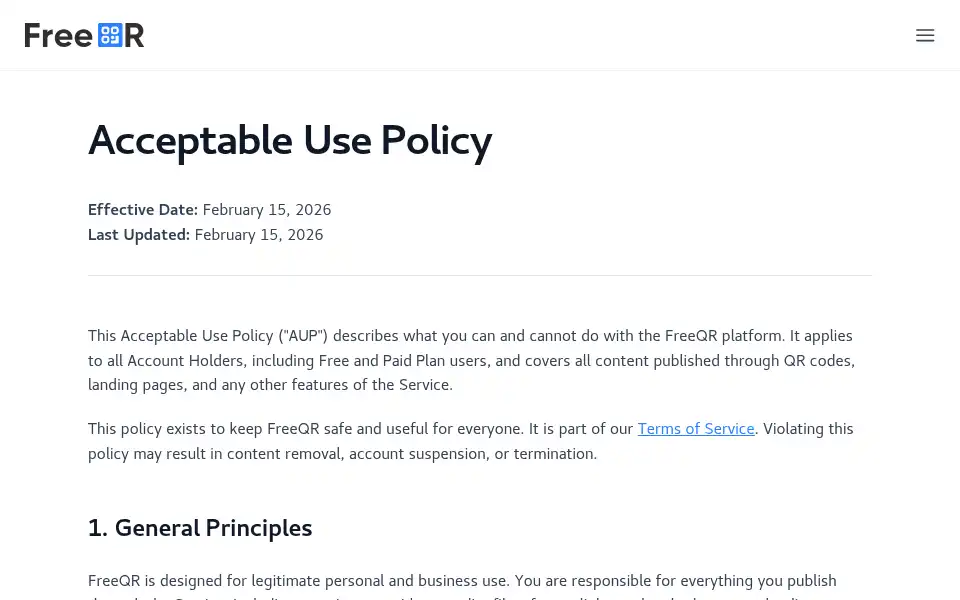Click the paragraph starting "This policy exists"

click(470, 441)
